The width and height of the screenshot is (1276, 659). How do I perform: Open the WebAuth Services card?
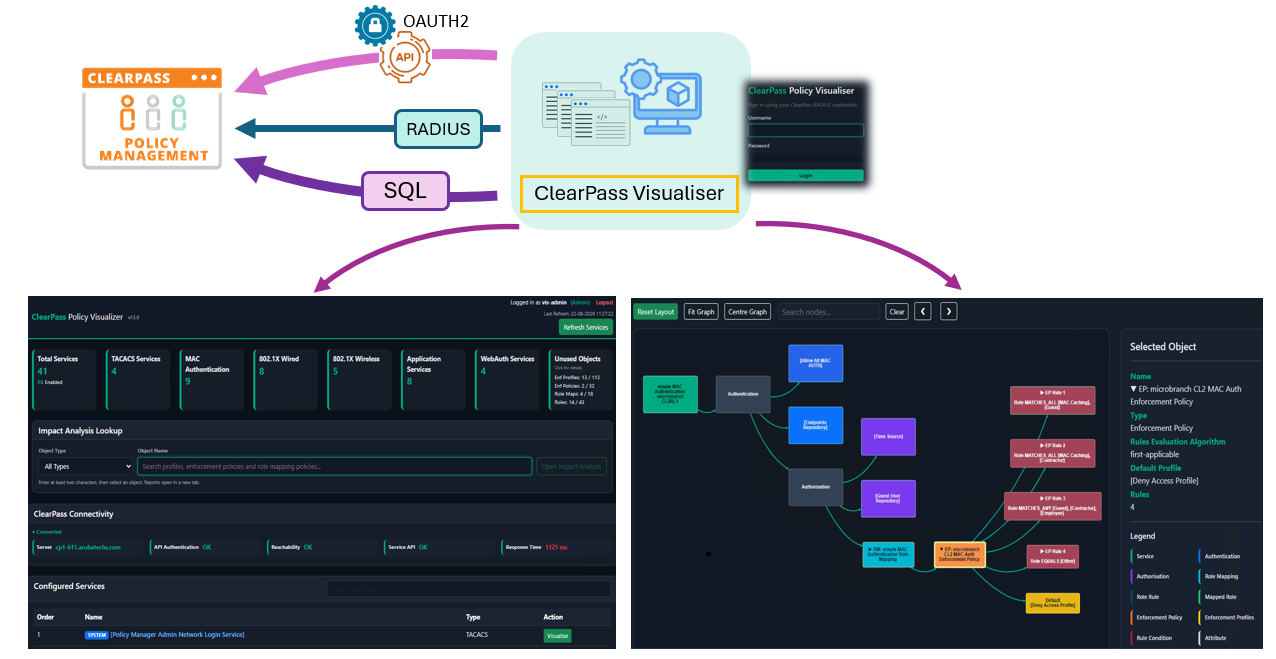coord(508,379)
